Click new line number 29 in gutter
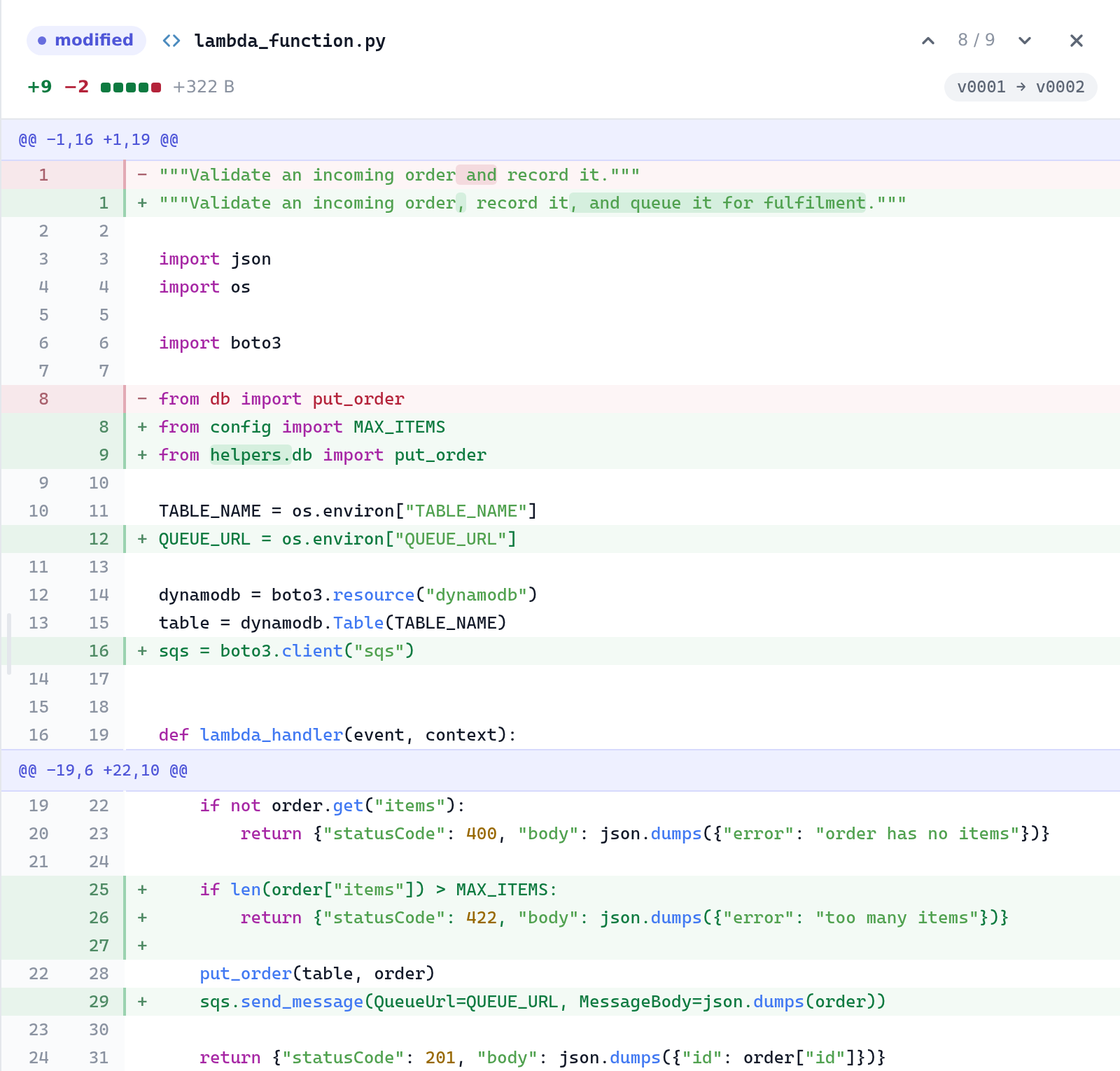 tap(99, 1002)
